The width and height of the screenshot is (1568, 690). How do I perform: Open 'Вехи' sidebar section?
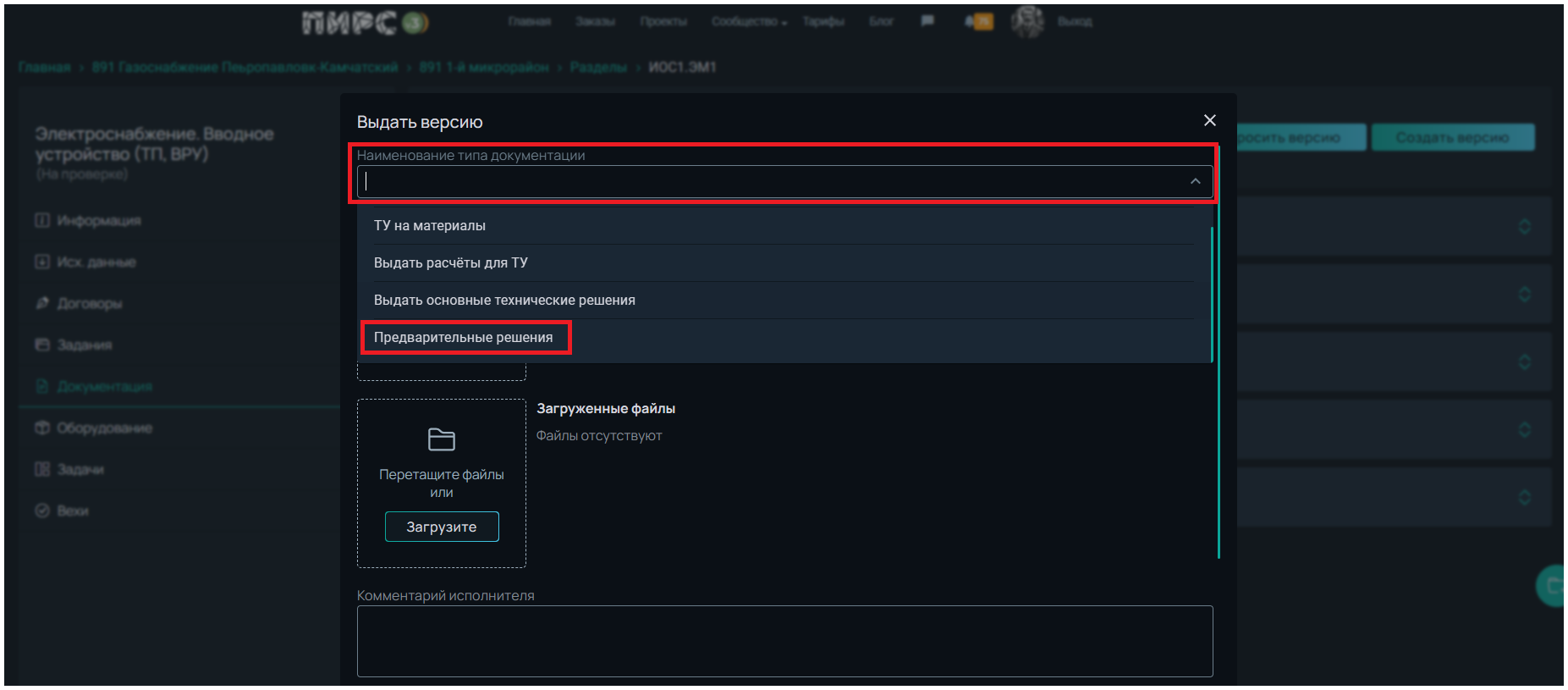point(72,511)
